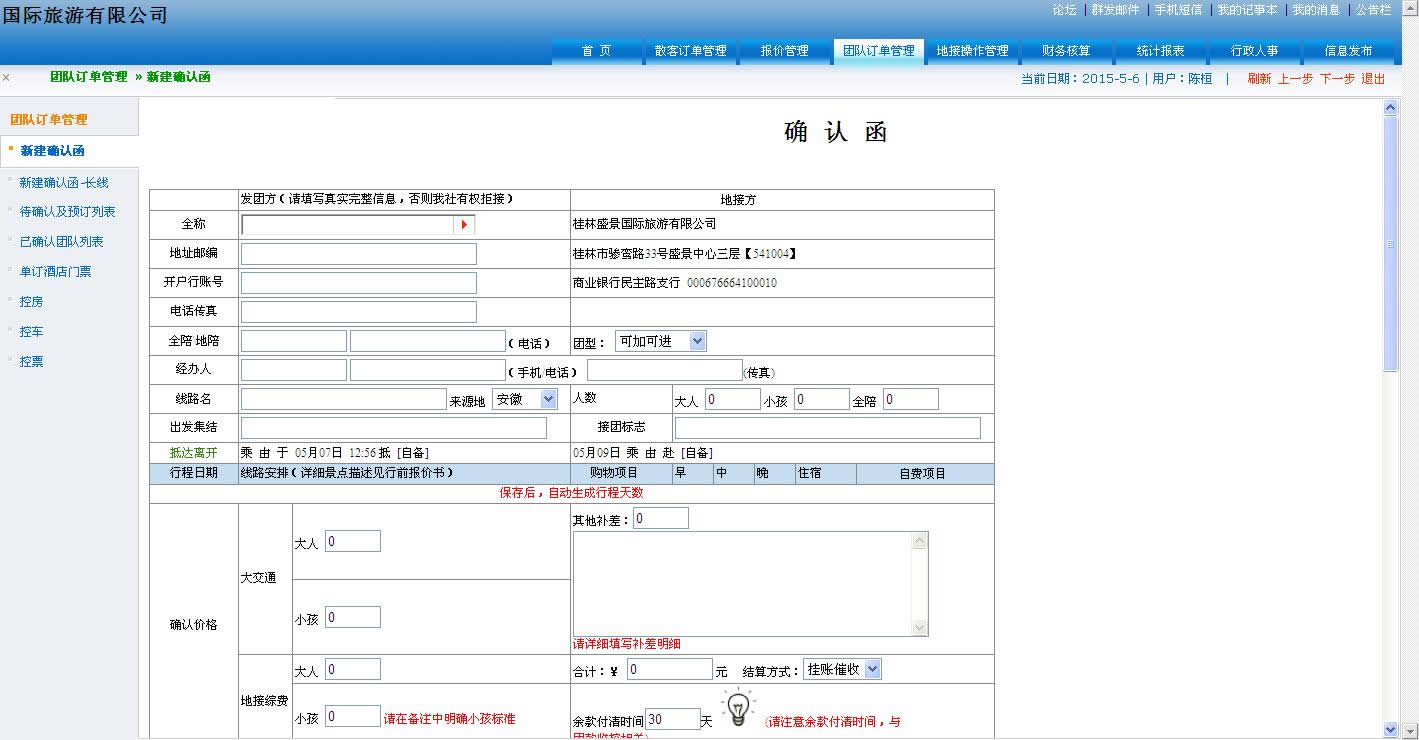Click the departure date 05月09日
Viewport: 1419px width, 740px height.
597,453
